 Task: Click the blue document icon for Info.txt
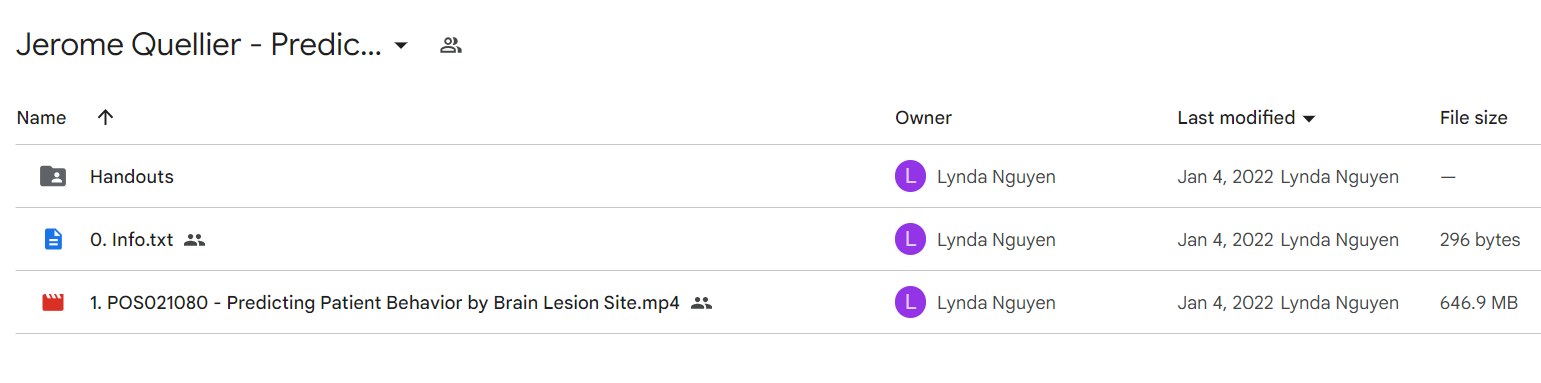coord(53,240)
